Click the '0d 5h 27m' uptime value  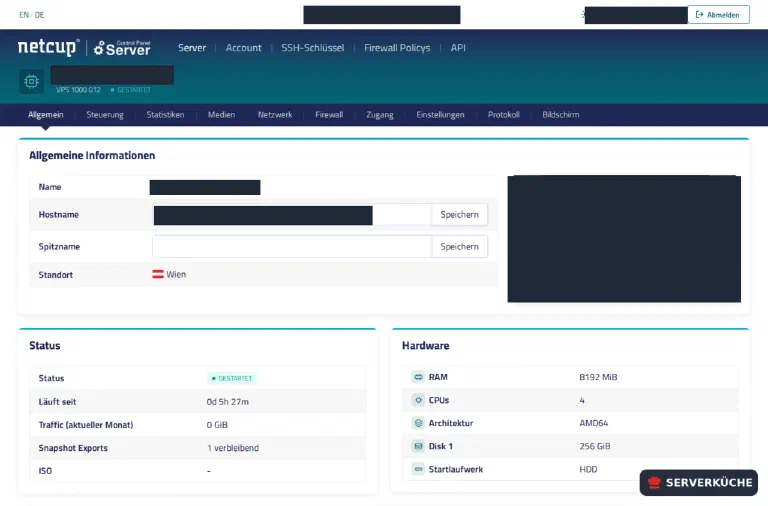pyautogui.click(x=228, y=402)
